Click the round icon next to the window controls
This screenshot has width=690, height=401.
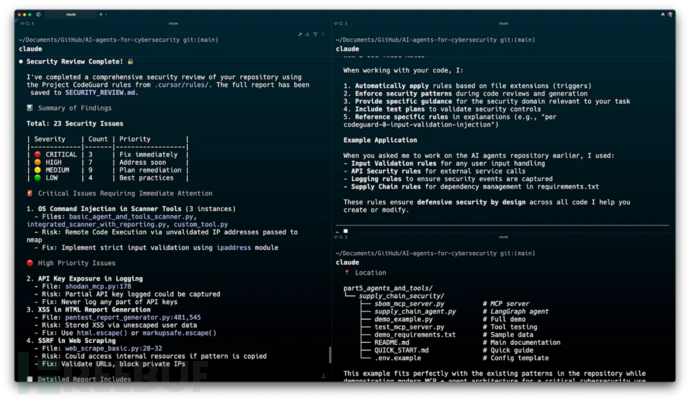click(39, 15)
